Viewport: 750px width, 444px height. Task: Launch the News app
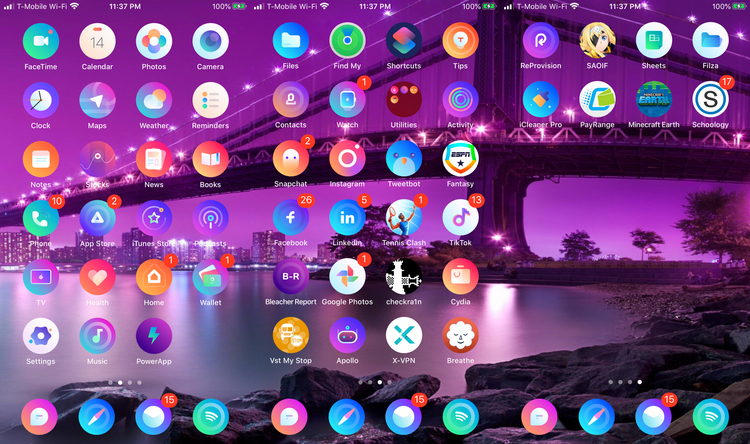point(154,159)
